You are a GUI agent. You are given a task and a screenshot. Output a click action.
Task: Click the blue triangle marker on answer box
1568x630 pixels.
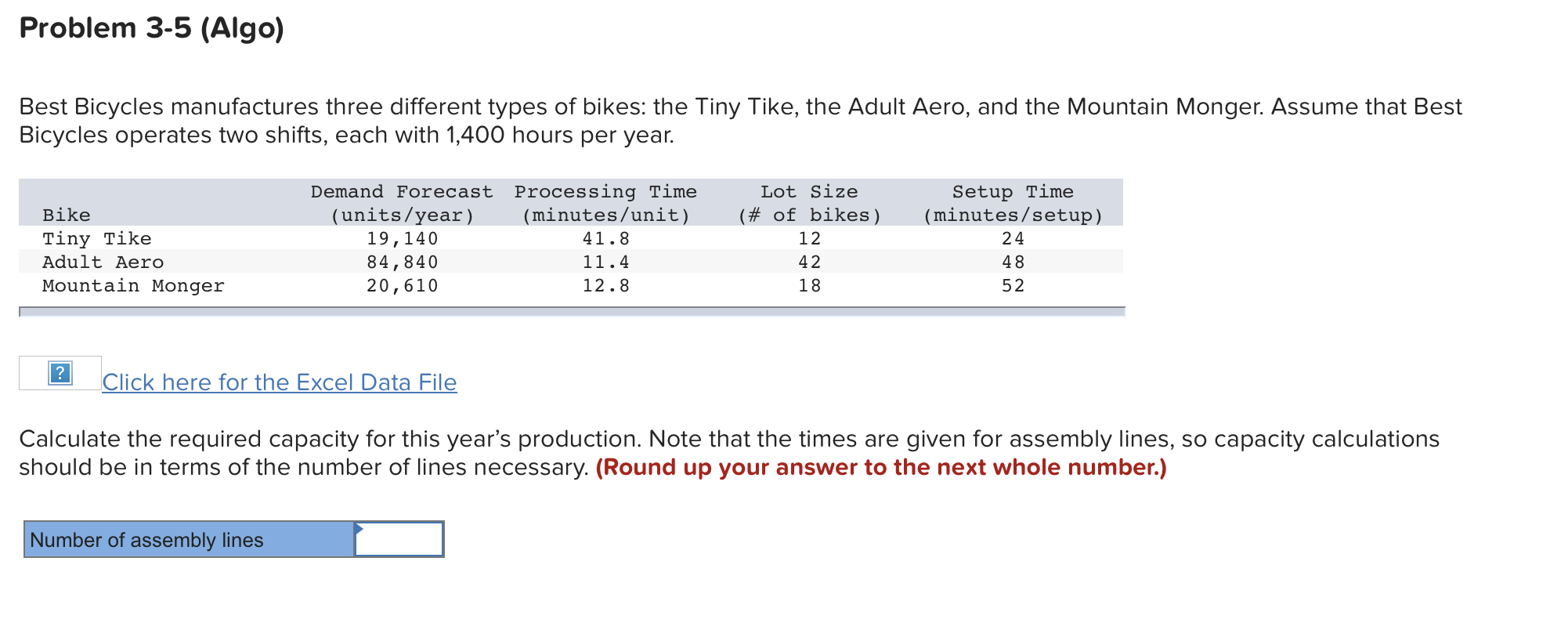click(x=359, y=530)
